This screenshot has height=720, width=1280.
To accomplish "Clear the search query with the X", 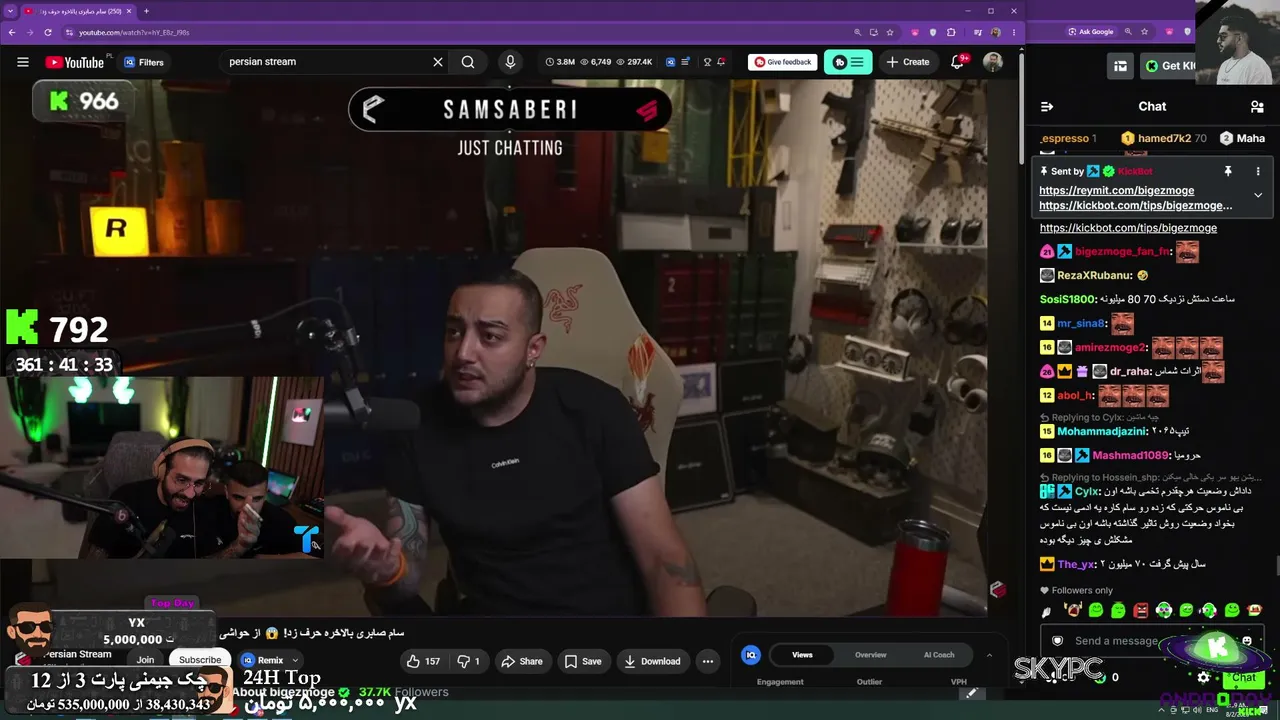I will click(437, 62).
